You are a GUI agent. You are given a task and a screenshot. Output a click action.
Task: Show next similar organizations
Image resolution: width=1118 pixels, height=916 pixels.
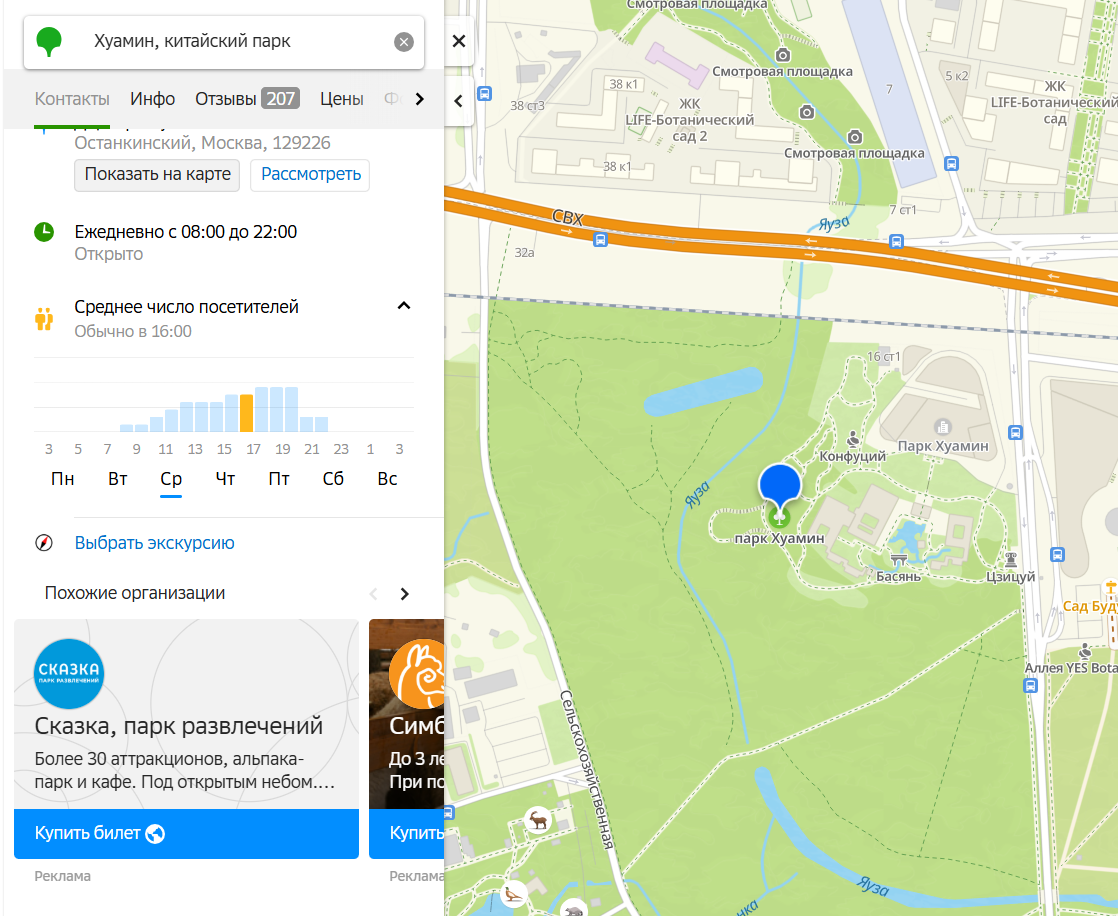pyautogui.click(x=404, y=594)
